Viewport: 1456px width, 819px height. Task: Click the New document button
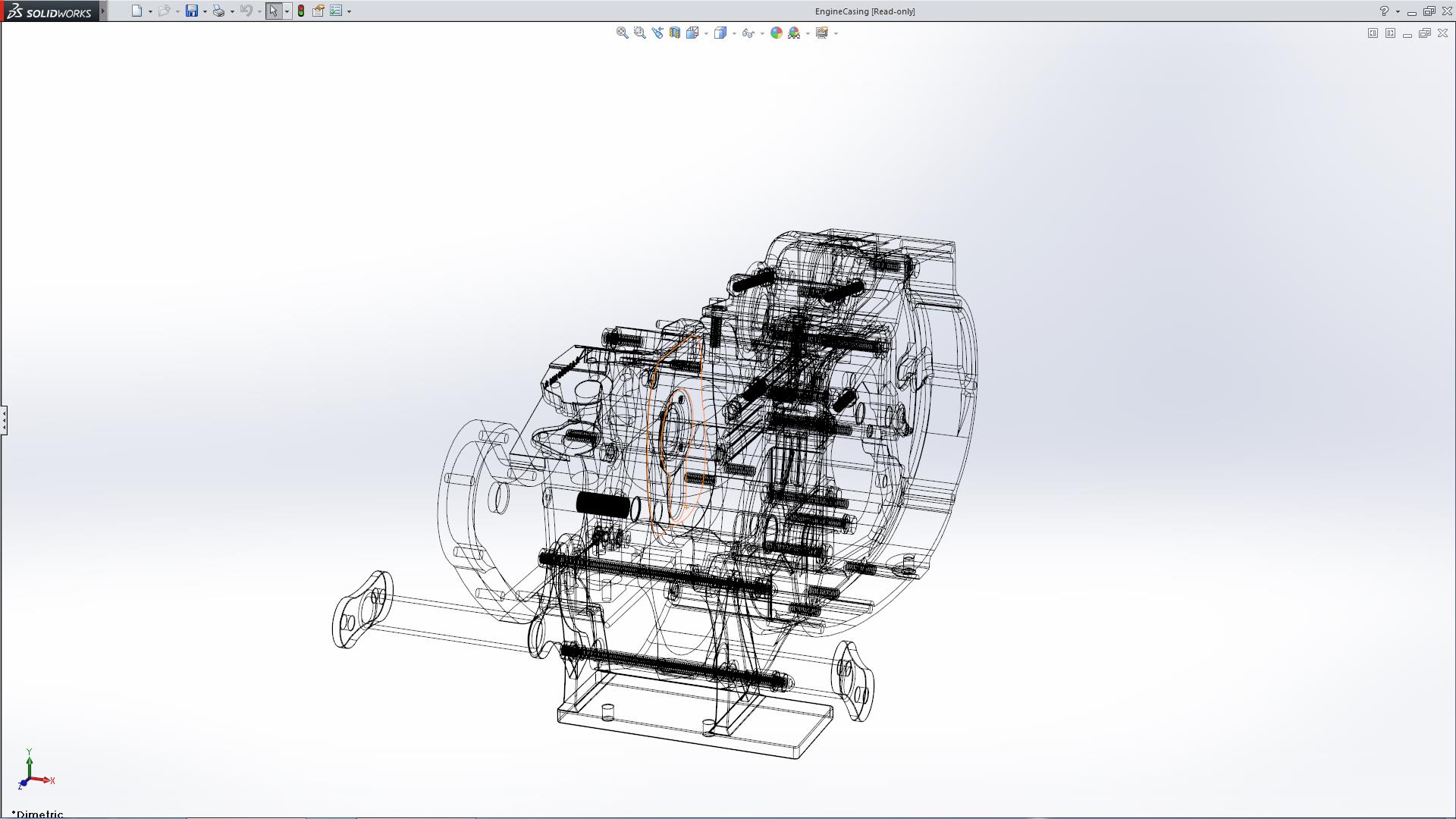pyautogui.click(x=136, y=11)
